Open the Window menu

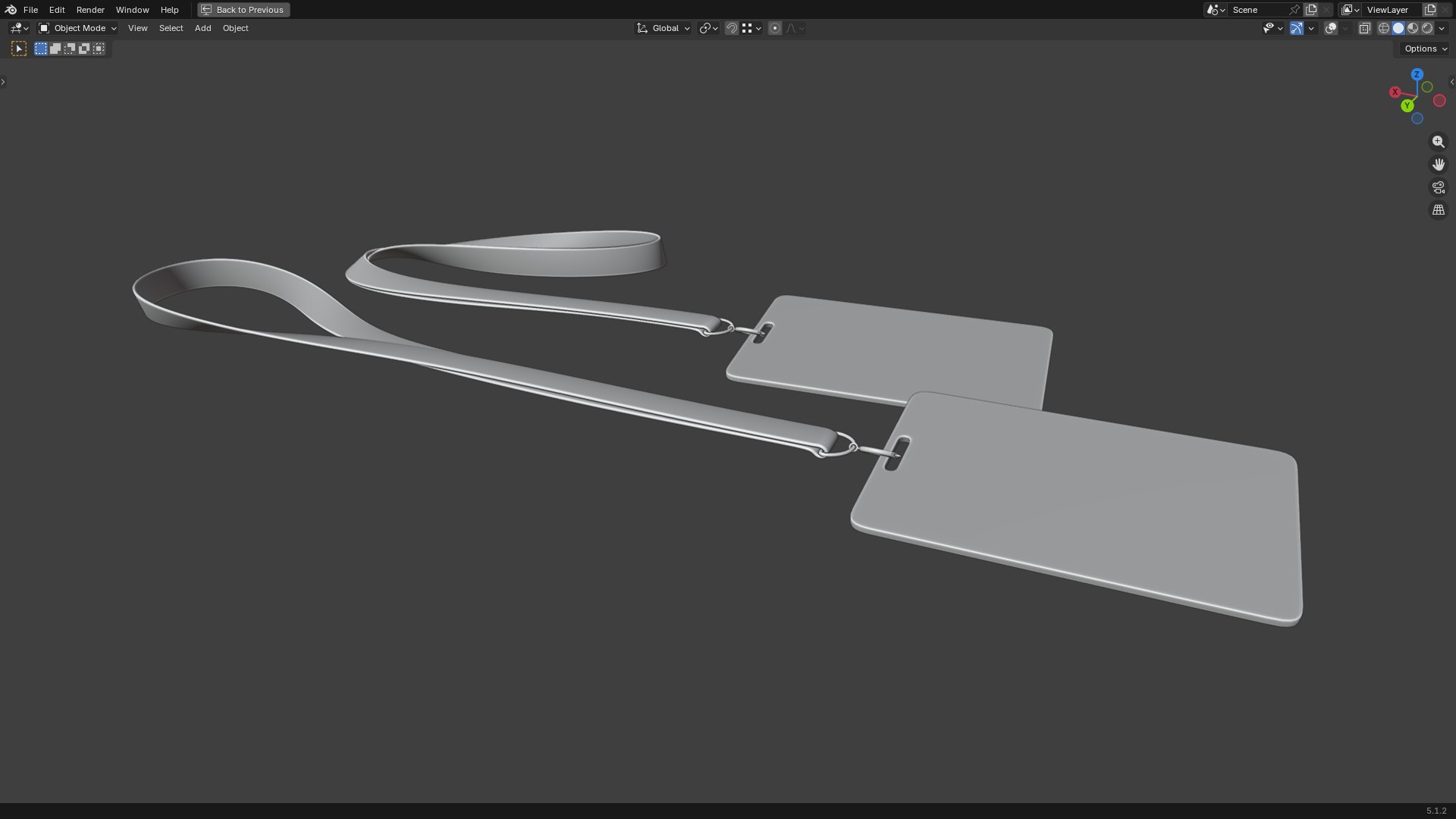[x=132, y=10]
